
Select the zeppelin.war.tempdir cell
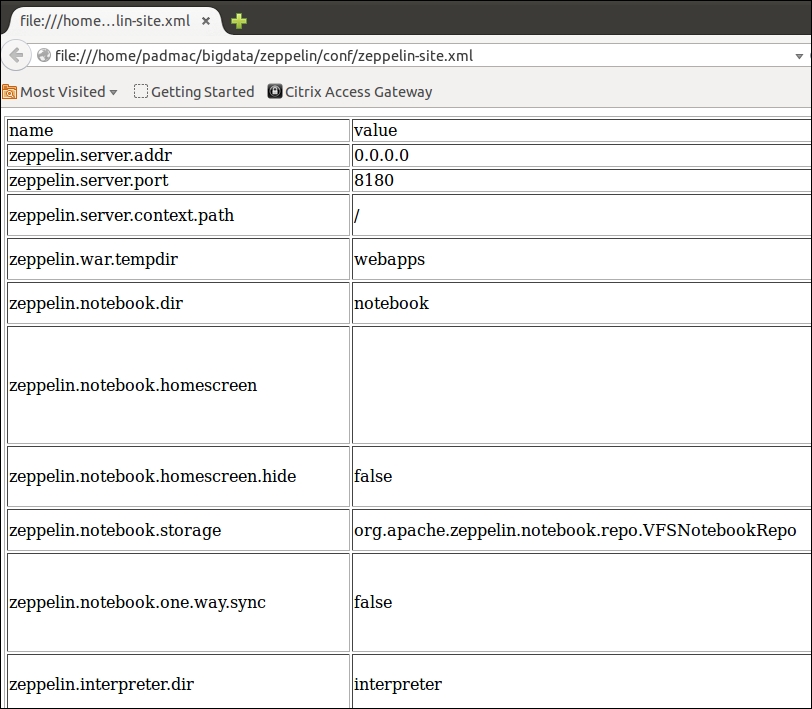click(x=179, y=259)
